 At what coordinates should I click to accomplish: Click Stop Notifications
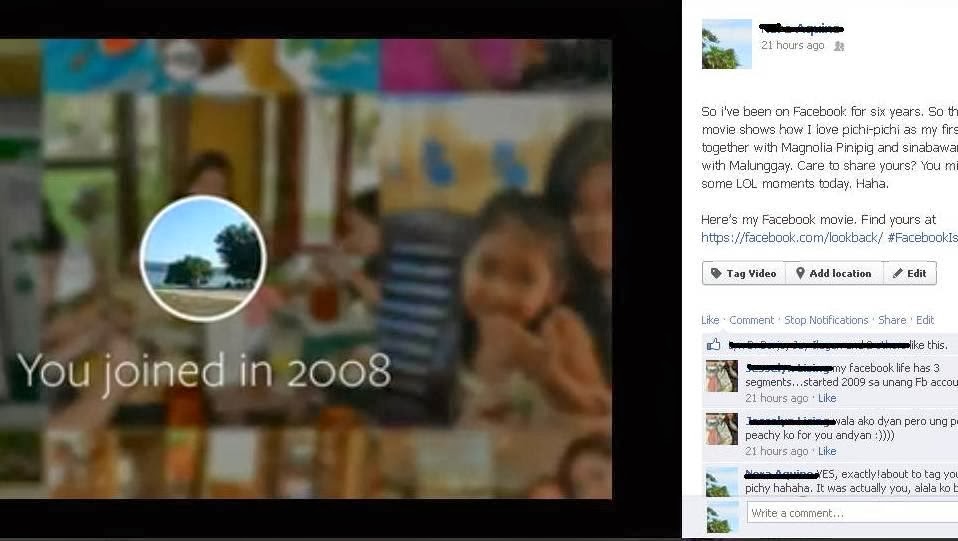coord(826,320)
